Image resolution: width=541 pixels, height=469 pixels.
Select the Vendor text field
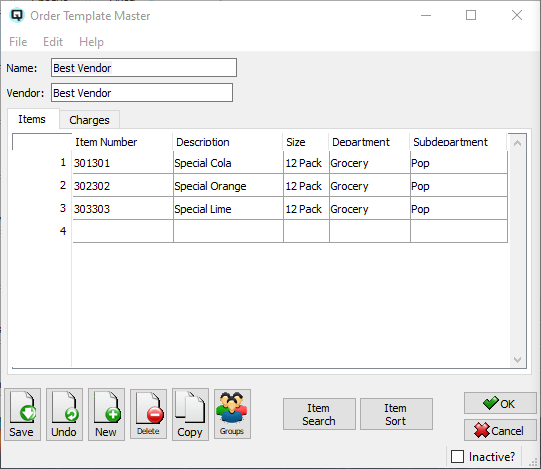click(142, 92)
